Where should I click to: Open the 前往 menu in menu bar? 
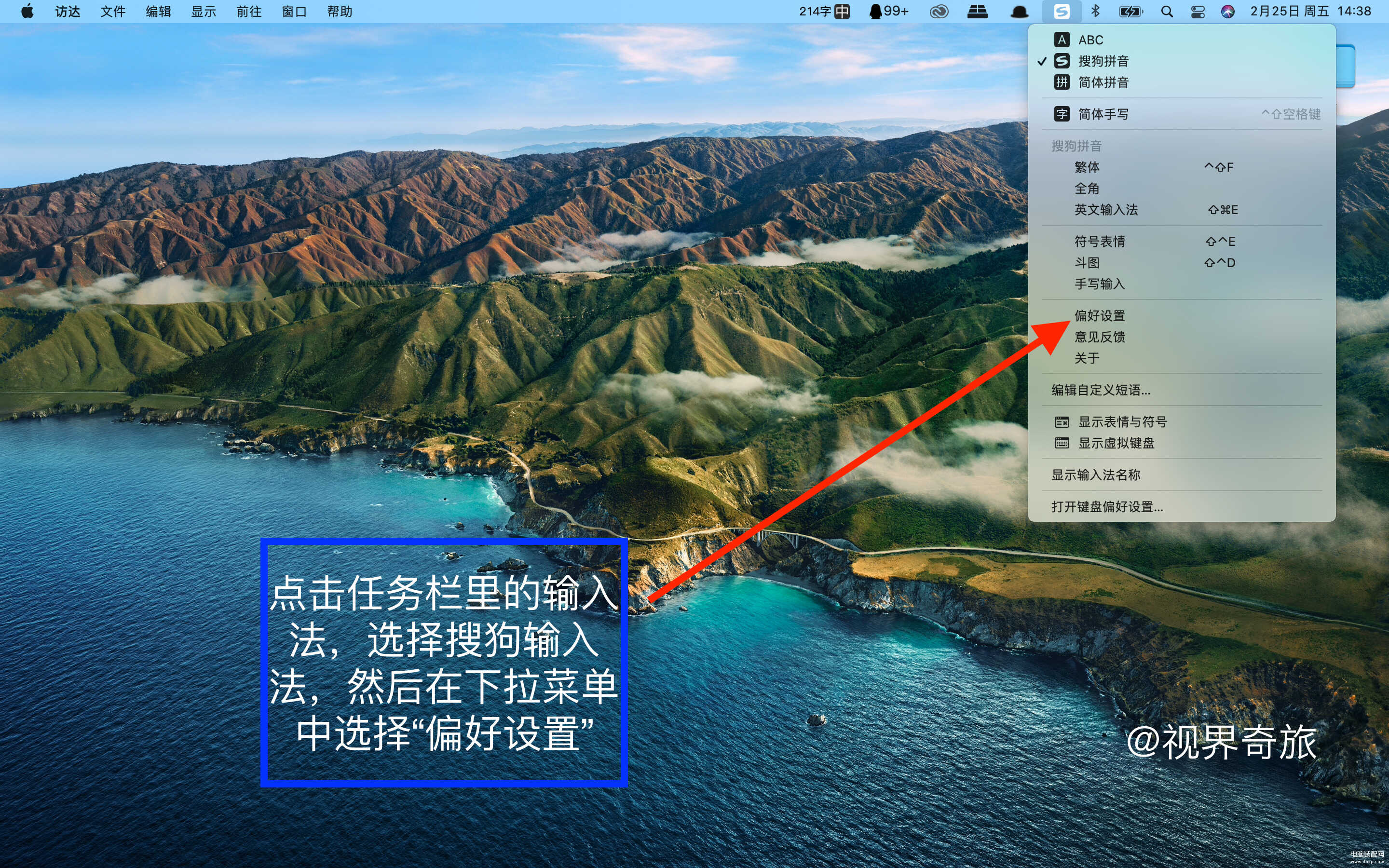(248, 12)
